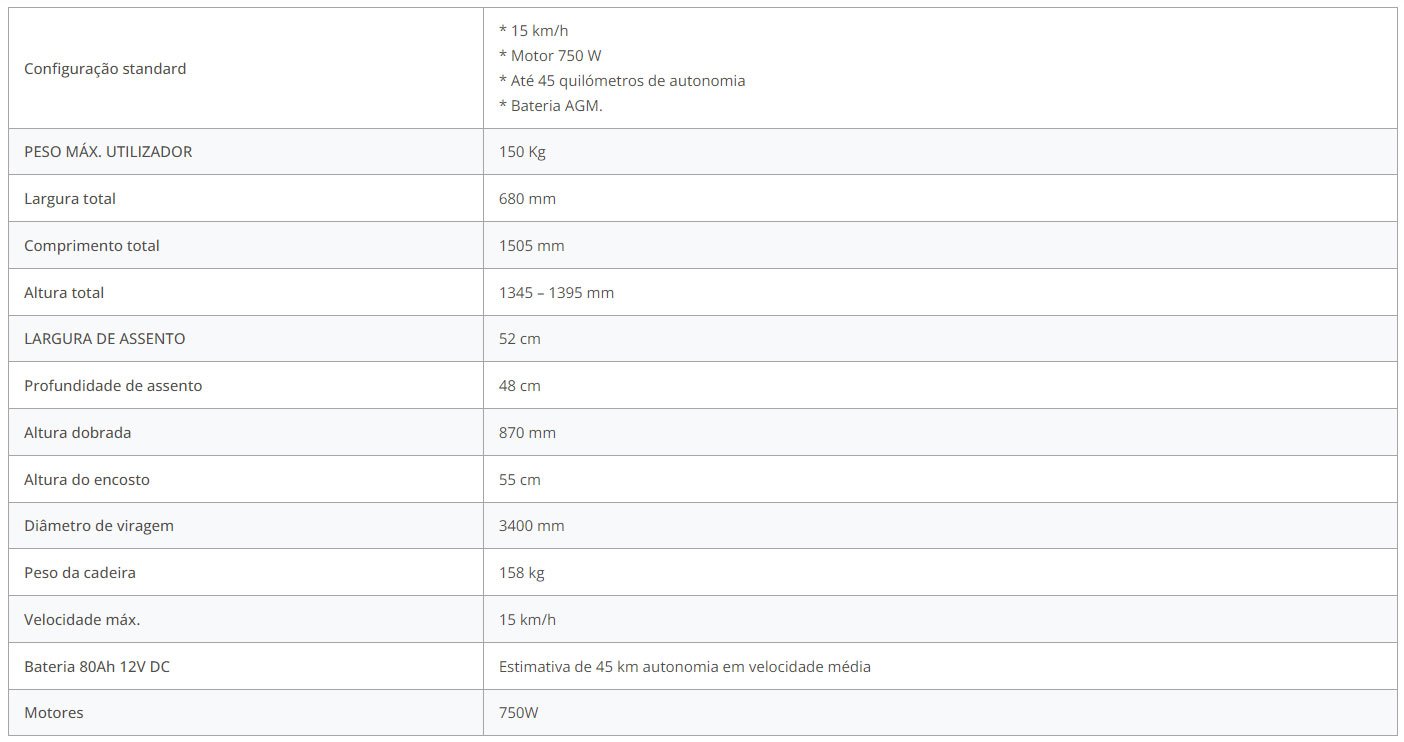Select the 'Altura total' row label
This screenshot has height=742, width=1404.
(64, 293)
